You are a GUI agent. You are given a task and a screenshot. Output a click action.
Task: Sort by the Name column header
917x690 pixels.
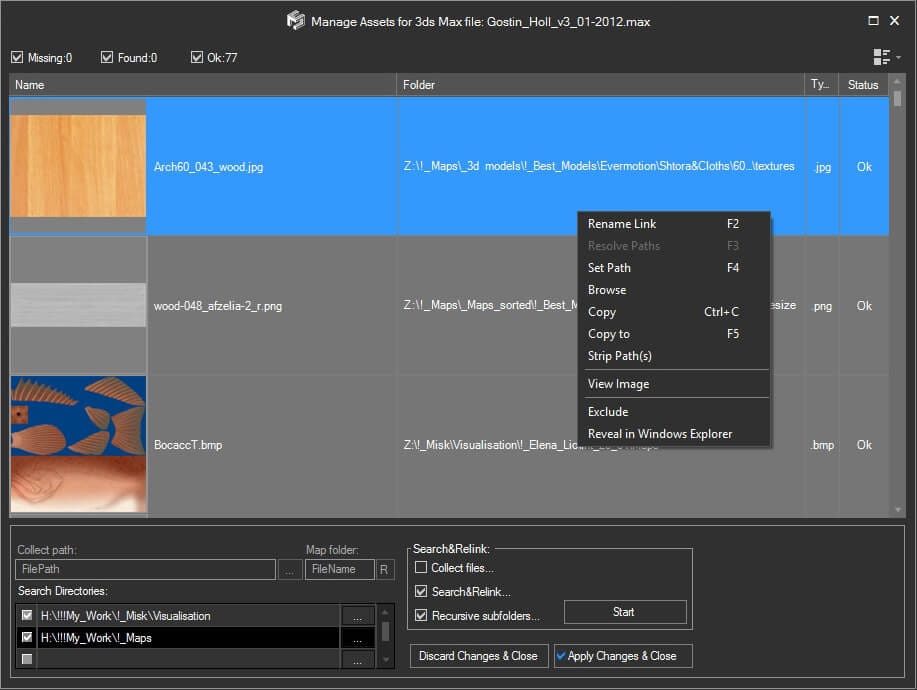[203, 85]
